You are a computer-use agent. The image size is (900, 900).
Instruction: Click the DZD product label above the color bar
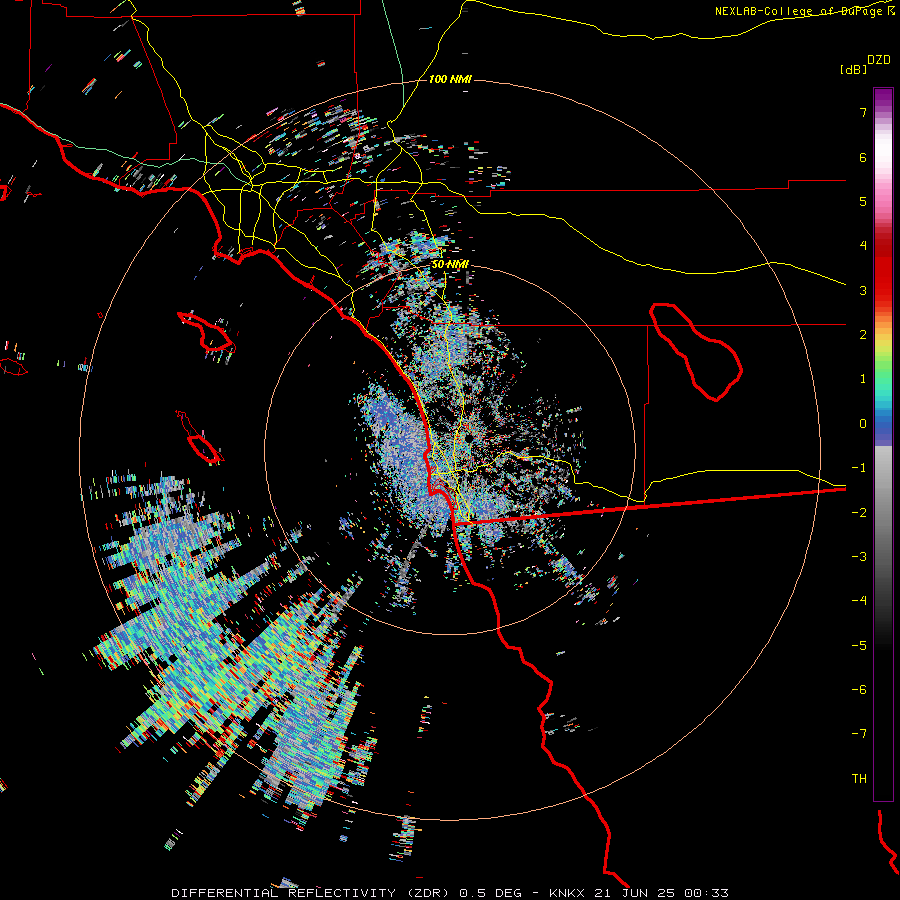click(879, 60)
